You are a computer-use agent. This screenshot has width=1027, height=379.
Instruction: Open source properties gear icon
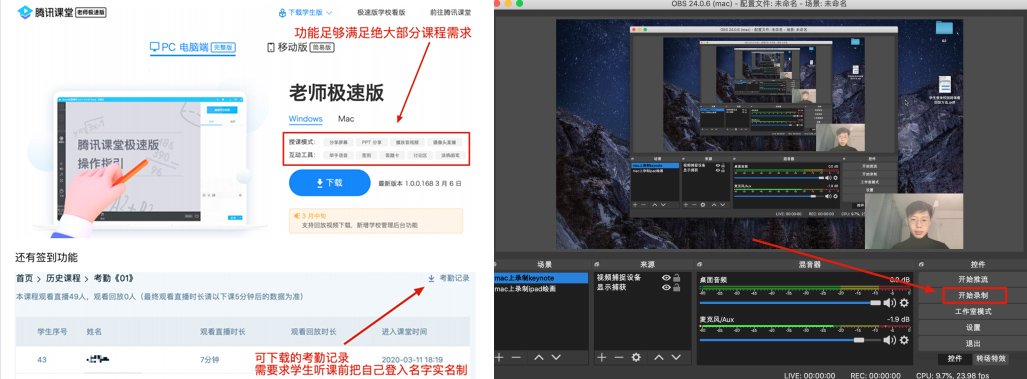(x=635, y=357)
